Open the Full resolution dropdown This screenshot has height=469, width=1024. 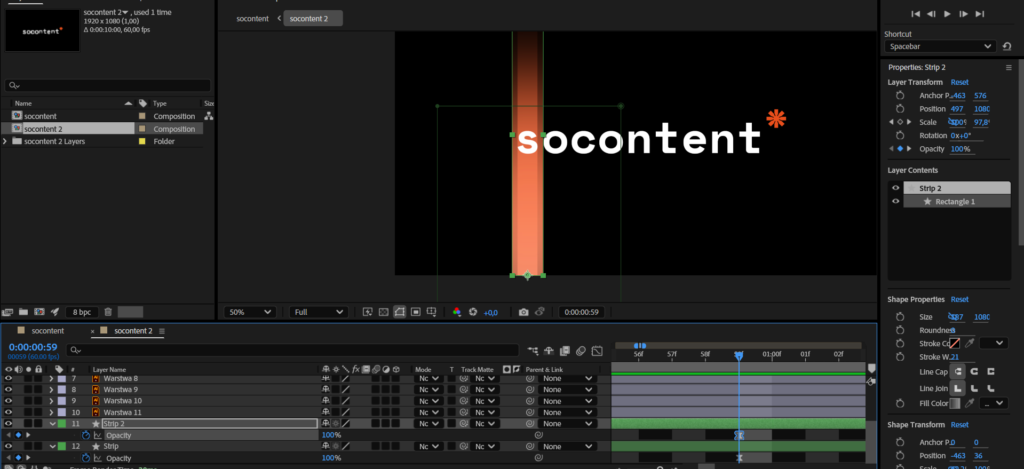point(318,312)
